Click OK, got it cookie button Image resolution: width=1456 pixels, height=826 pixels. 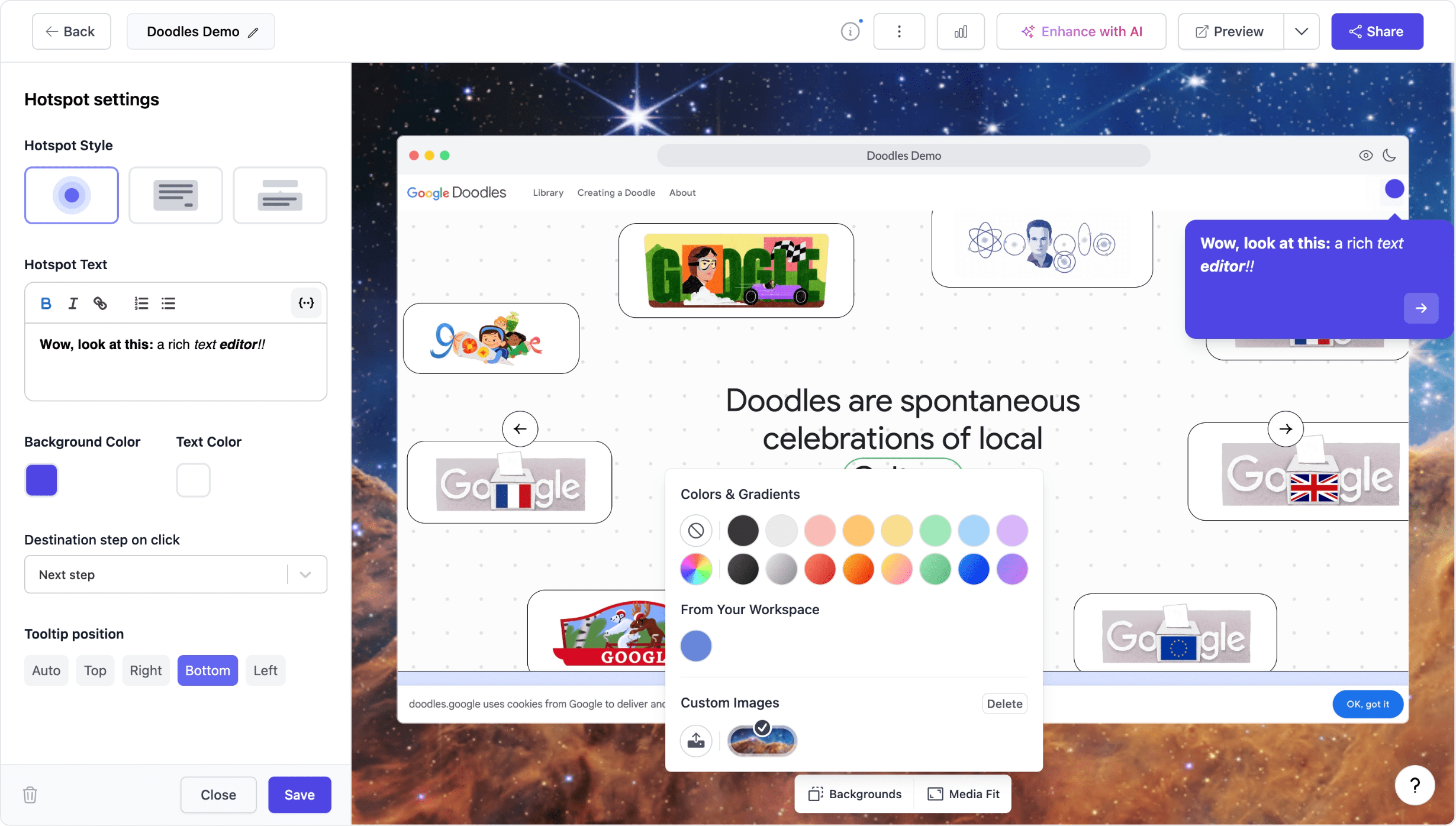[x=1368, y=704]
